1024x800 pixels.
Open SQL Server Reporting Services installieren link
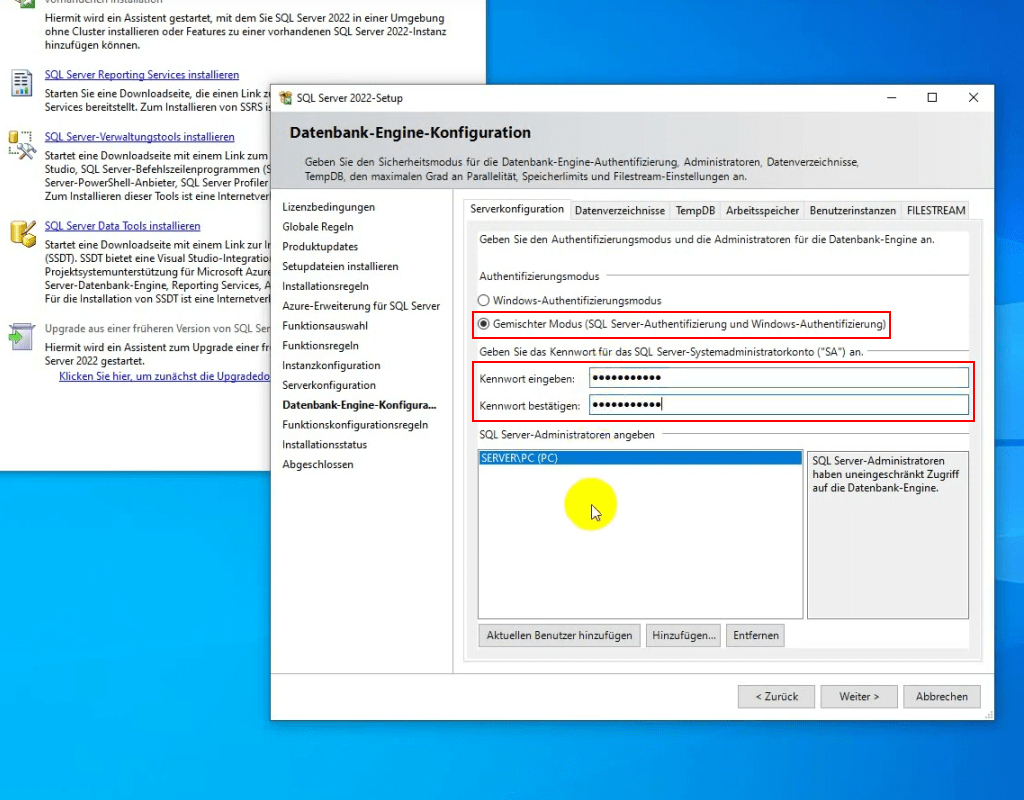coord(142,75)
